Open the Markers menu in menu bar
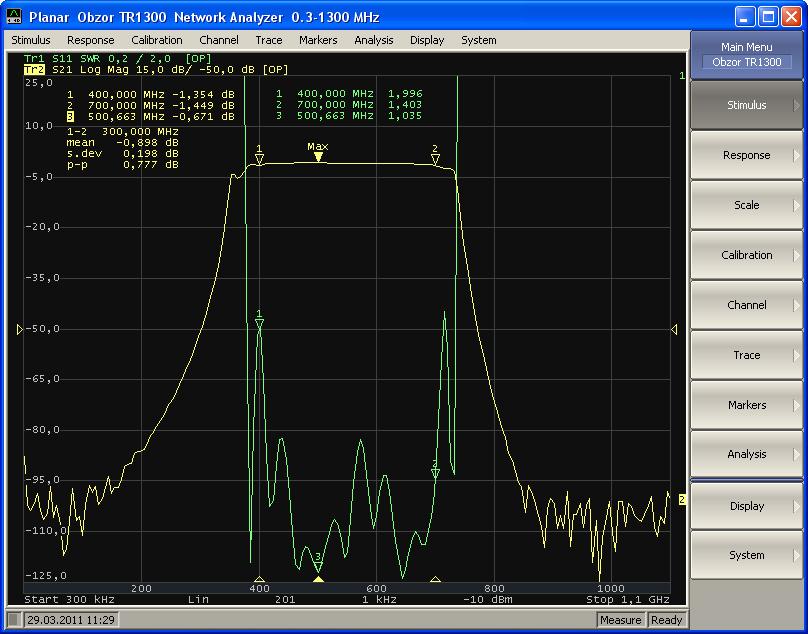Screen dimensions: 808x634 (x=318, y=40)
